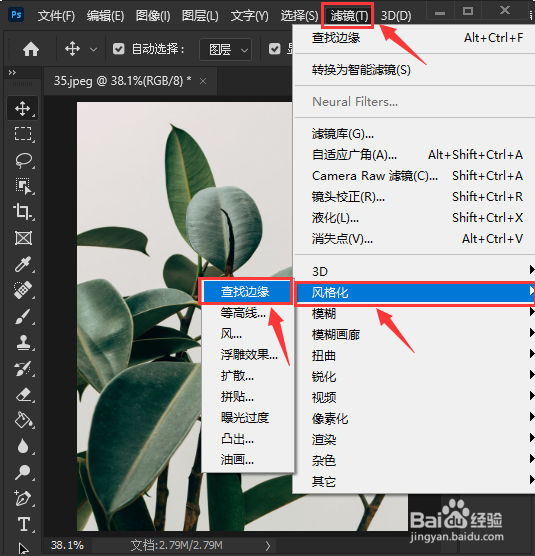Open the 图层 auto-select dropdown
This screenshot has height=556, width=535.
[x=226, y=50]
